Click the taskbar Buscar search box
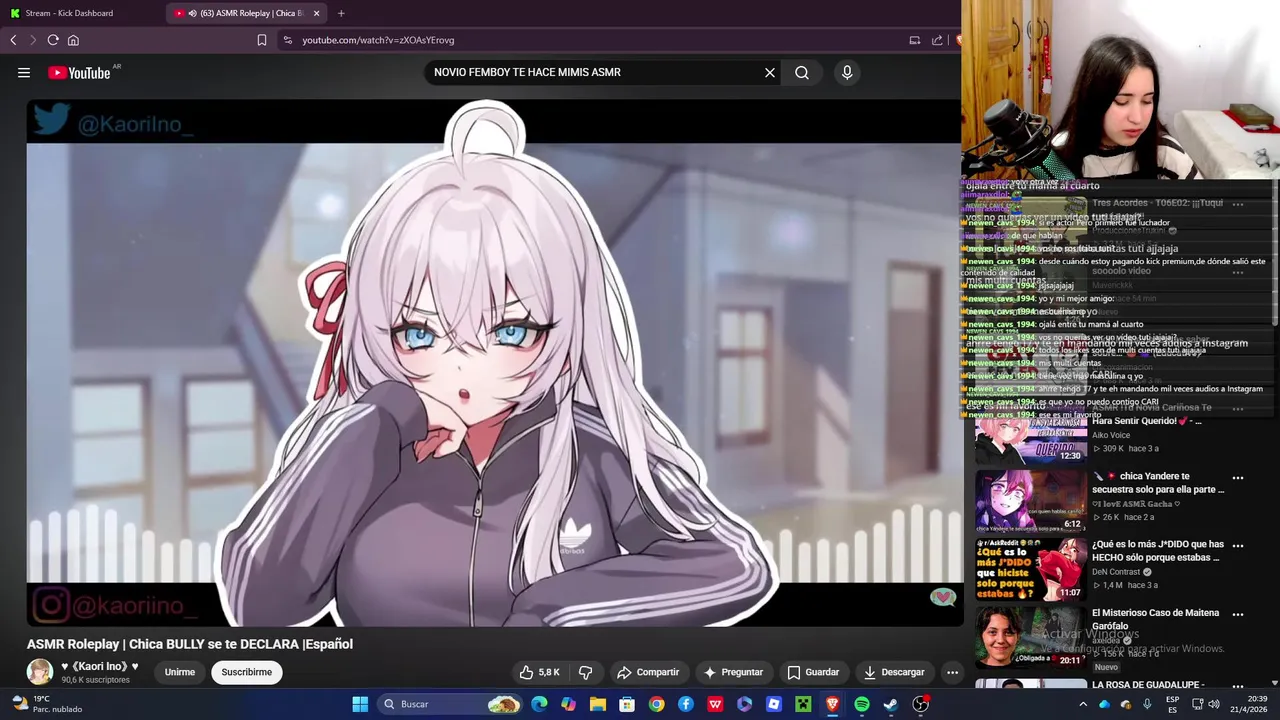The height and width of the screenshot is (720, 1280). click(x=452, y=704)
